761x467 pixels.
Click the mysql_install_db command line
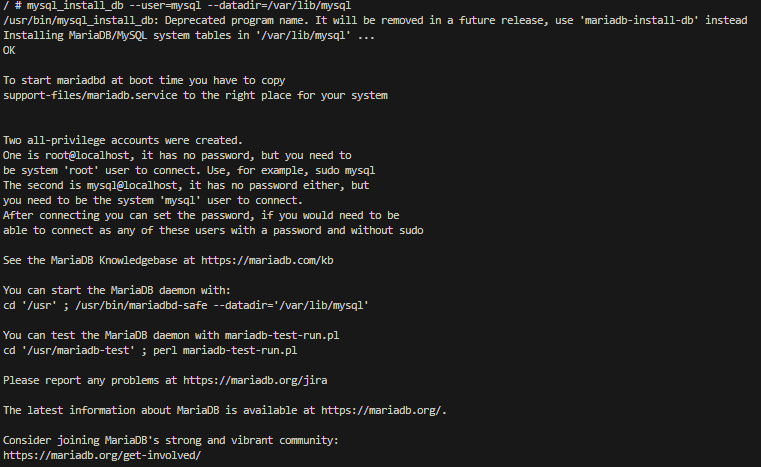[x=177, y=6]
